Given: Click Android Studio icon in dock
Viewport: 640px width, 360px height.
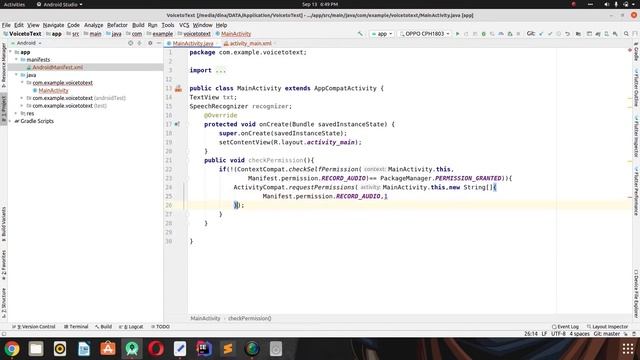Looking at the screenshot, I should [132, 349].
